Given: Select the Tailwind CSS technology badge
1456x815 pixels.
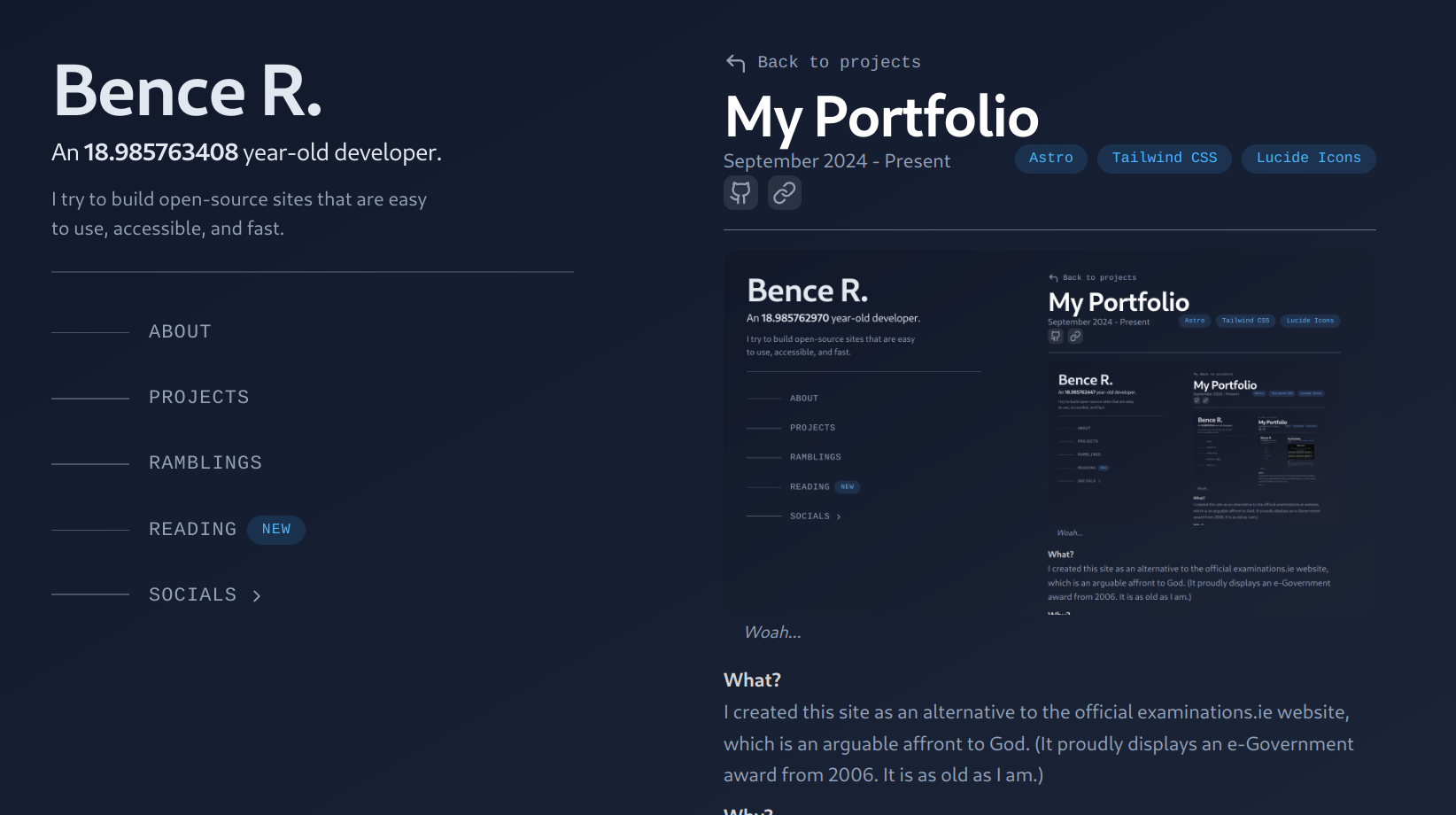Looking at the screenshot, I should pyautogui.click(x=1164, y=159).
